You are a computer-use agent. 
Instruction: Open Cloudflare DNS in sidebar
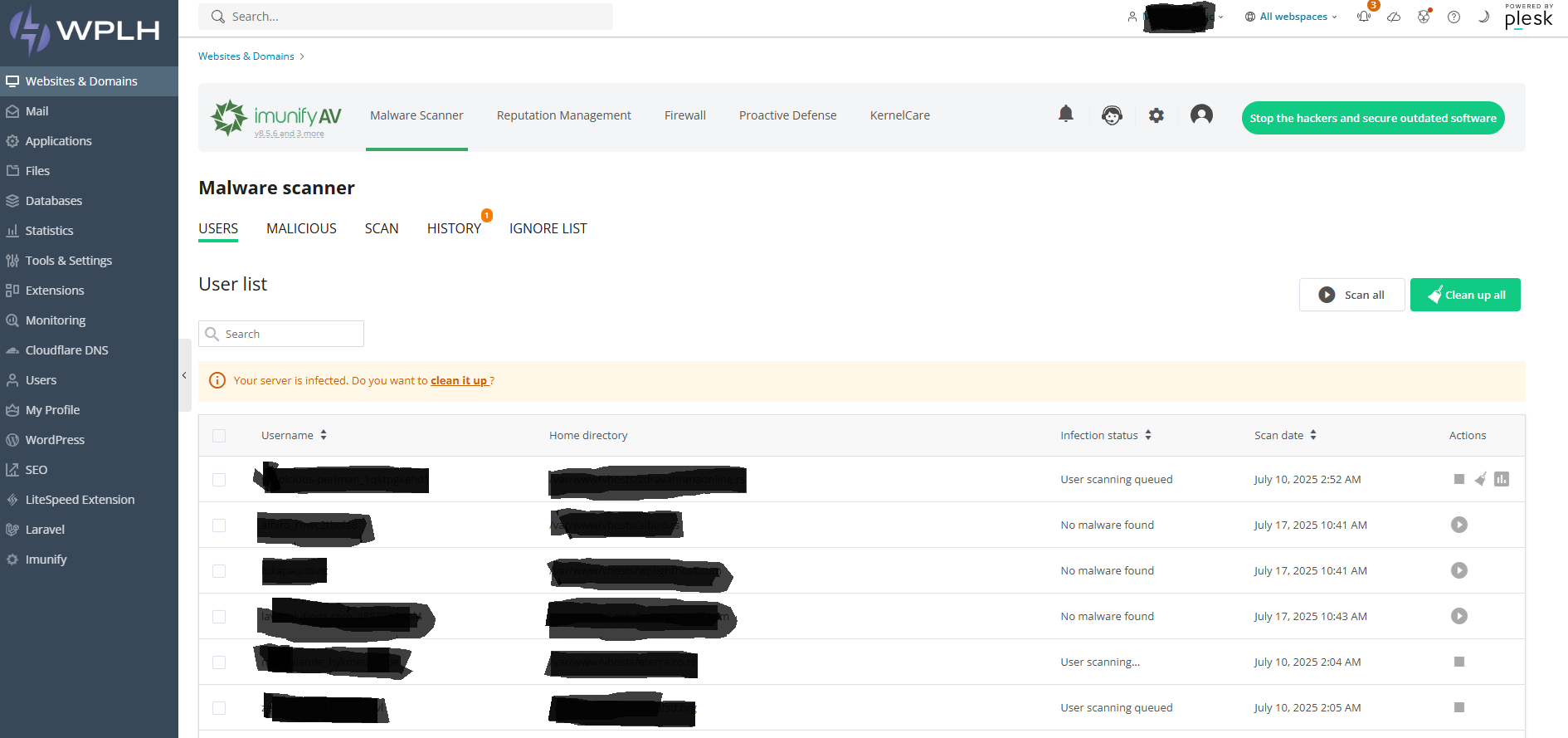89,350
